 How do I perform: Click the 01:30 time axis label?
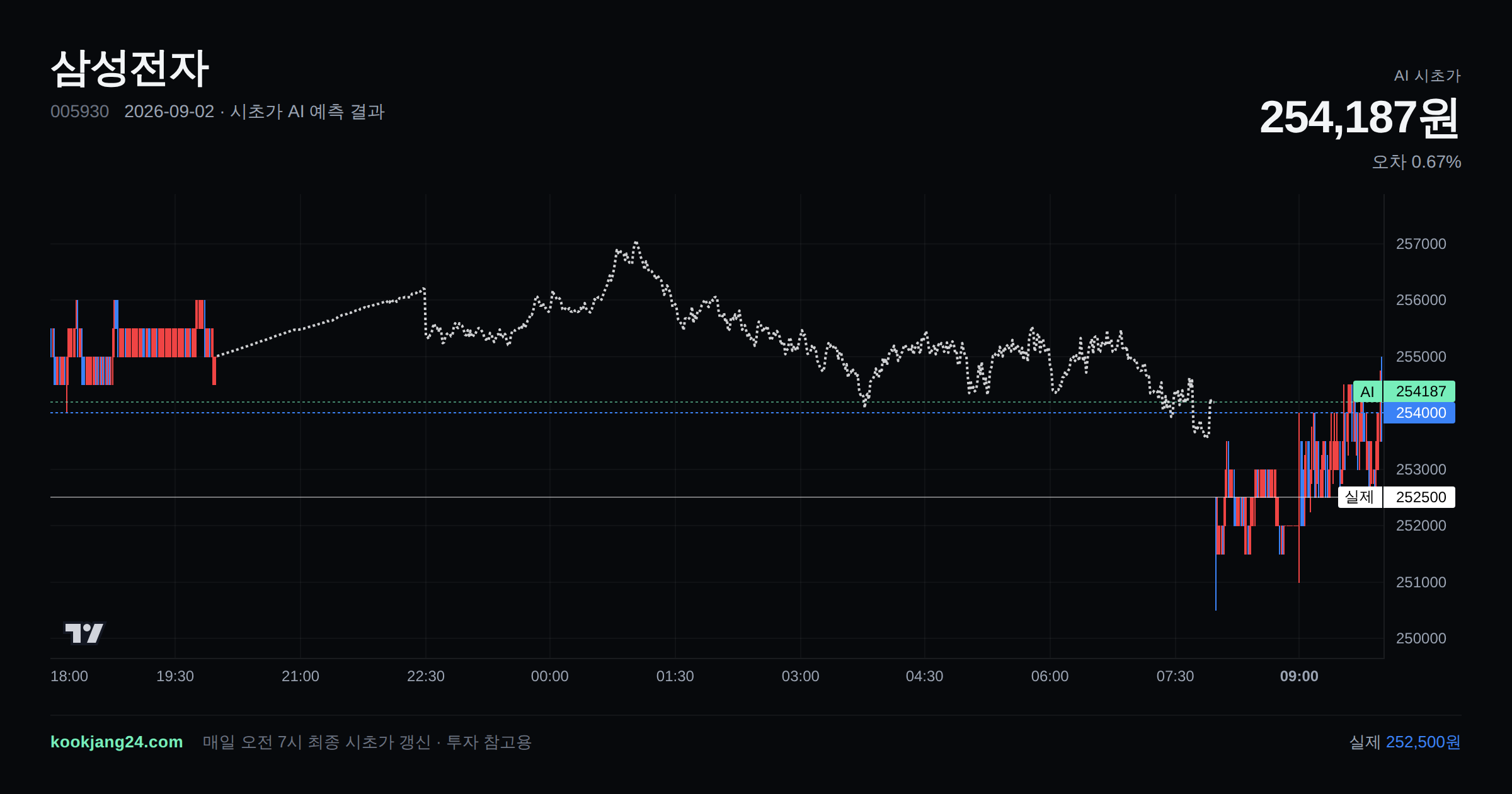(675, 676)
